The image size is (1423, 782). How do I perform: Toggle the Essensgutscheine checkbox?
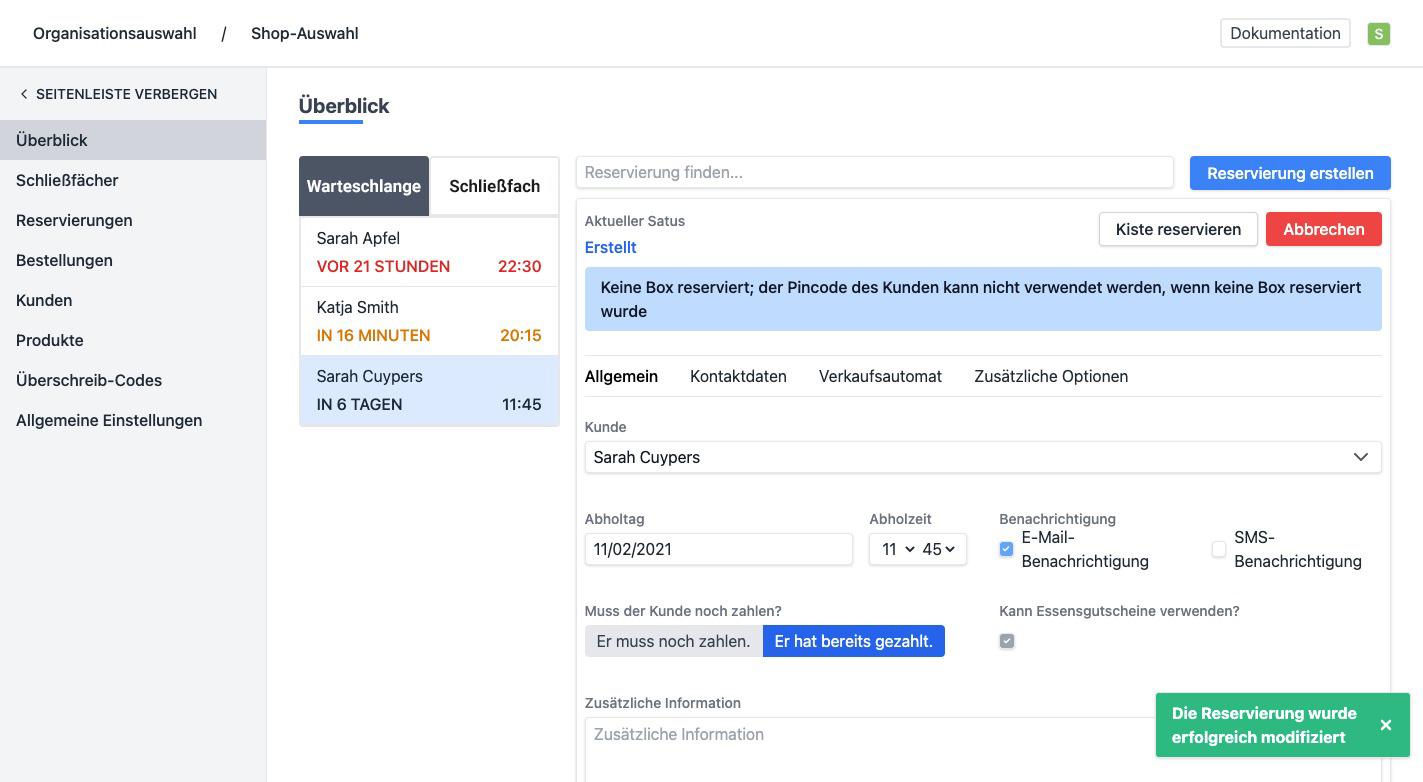coord(1006,641)
